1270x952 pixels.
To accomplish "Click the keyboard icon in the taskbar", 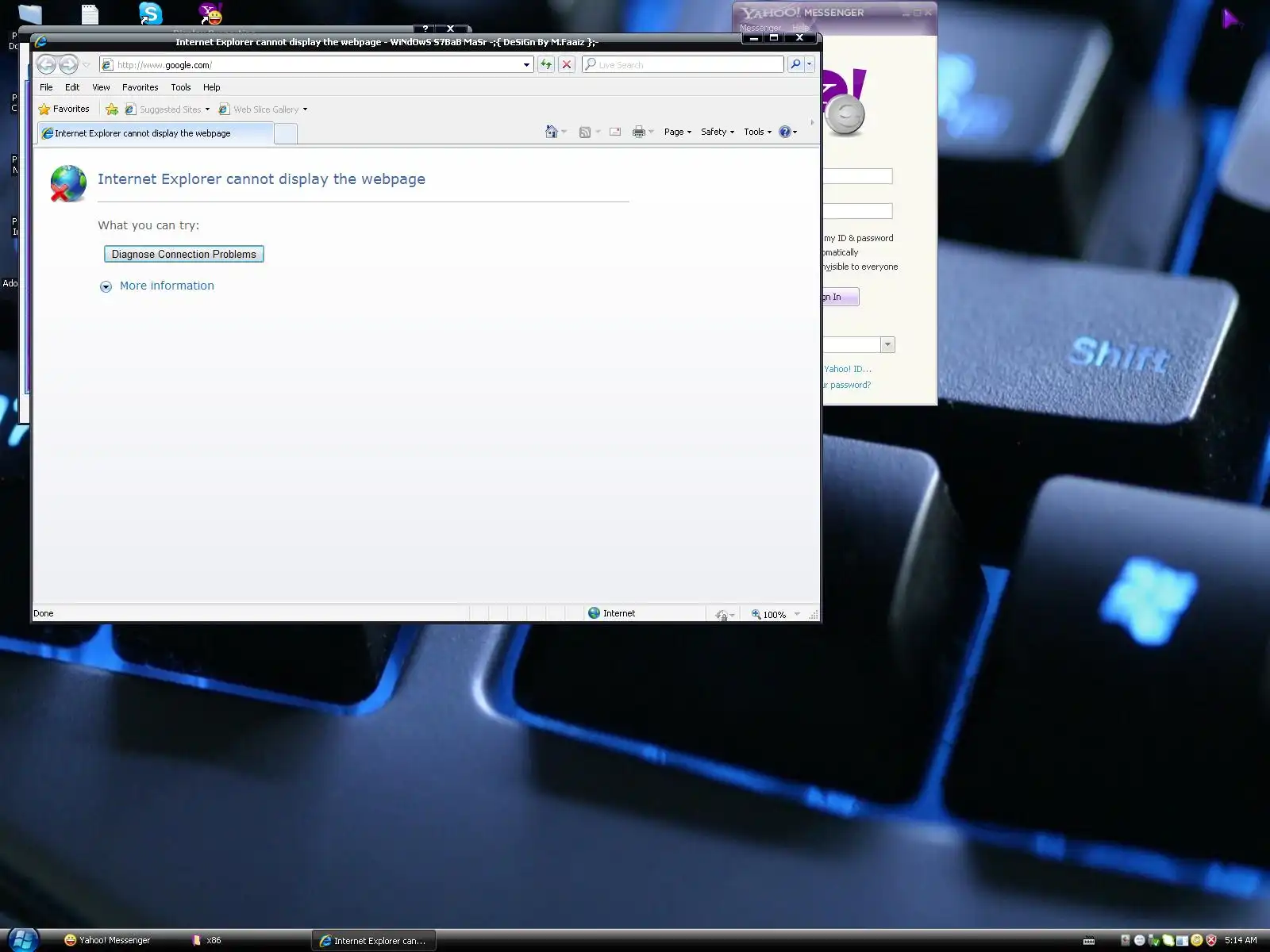I will (x=1089, y=941).
